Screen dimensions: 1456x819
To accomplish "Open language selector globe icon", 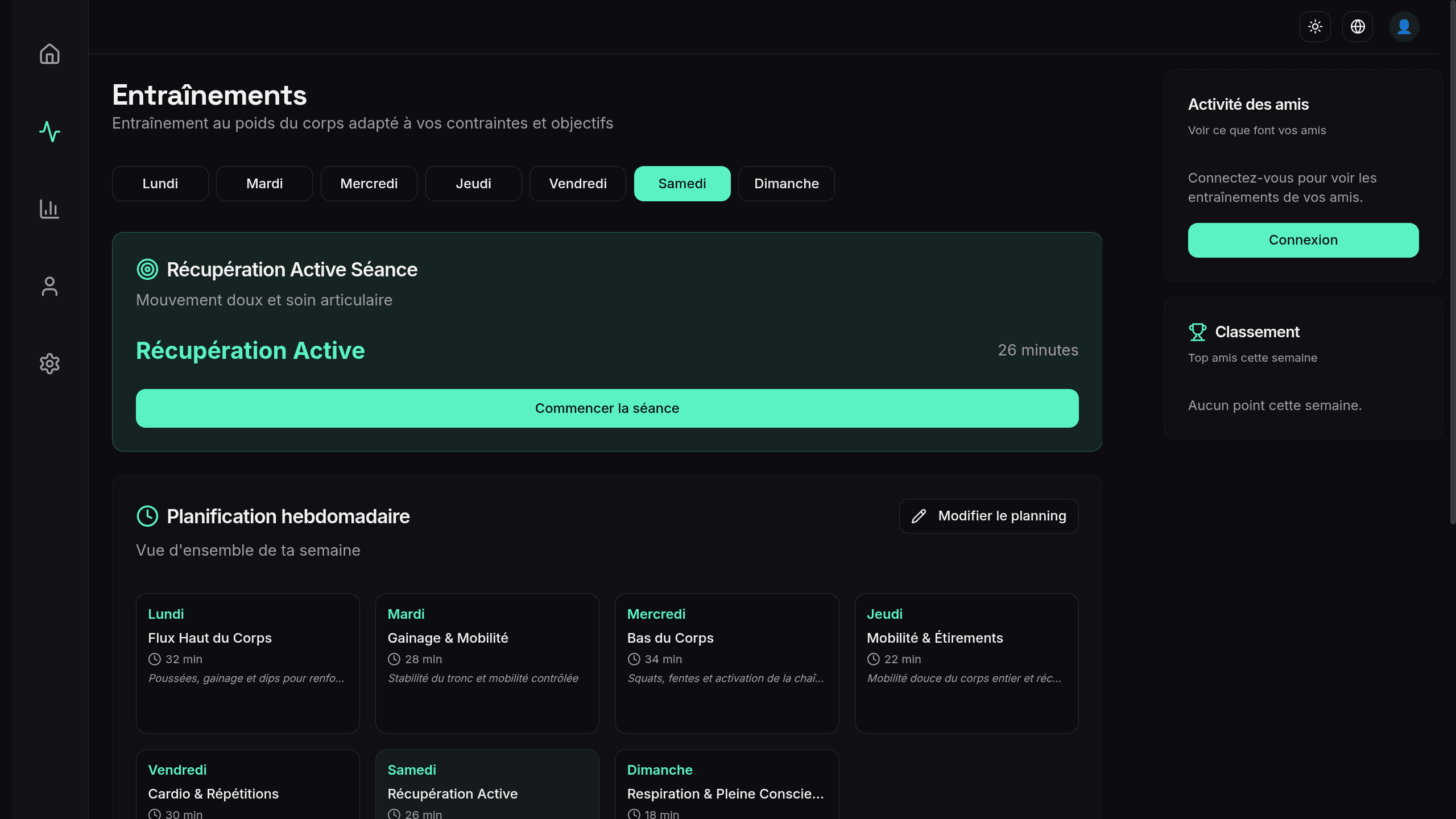I will coord(1358,27).
